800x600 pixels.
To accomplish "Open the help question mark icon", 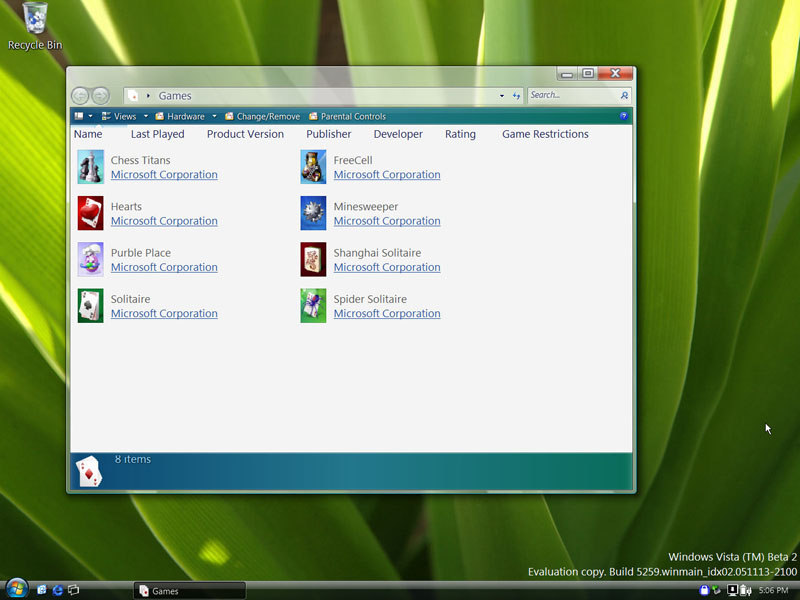I will 623,116.
